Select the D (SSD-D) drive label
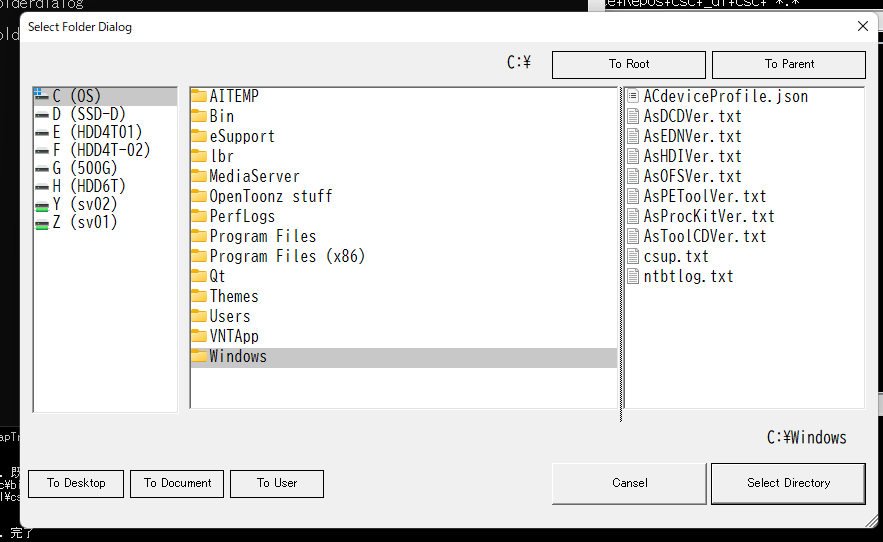883x542 pixels. [89, 114]
